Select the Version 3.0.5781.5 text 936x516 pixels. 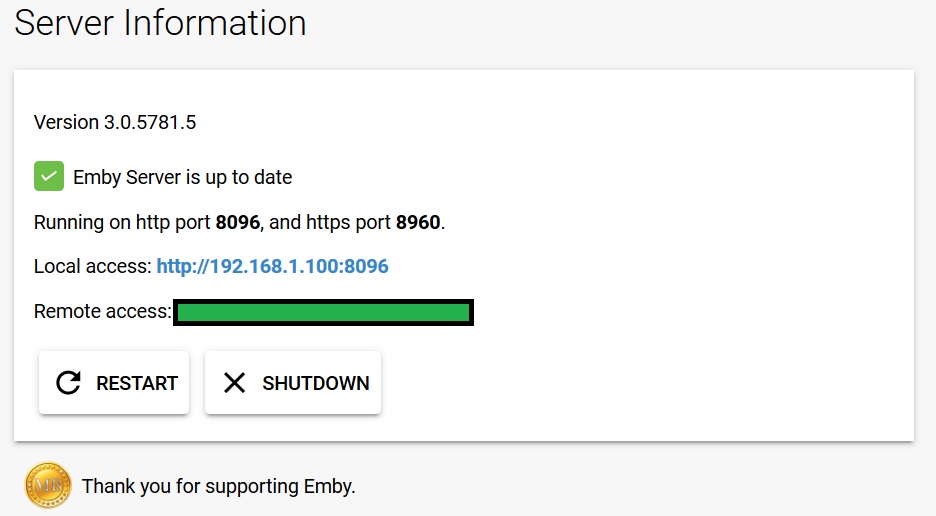115,123
